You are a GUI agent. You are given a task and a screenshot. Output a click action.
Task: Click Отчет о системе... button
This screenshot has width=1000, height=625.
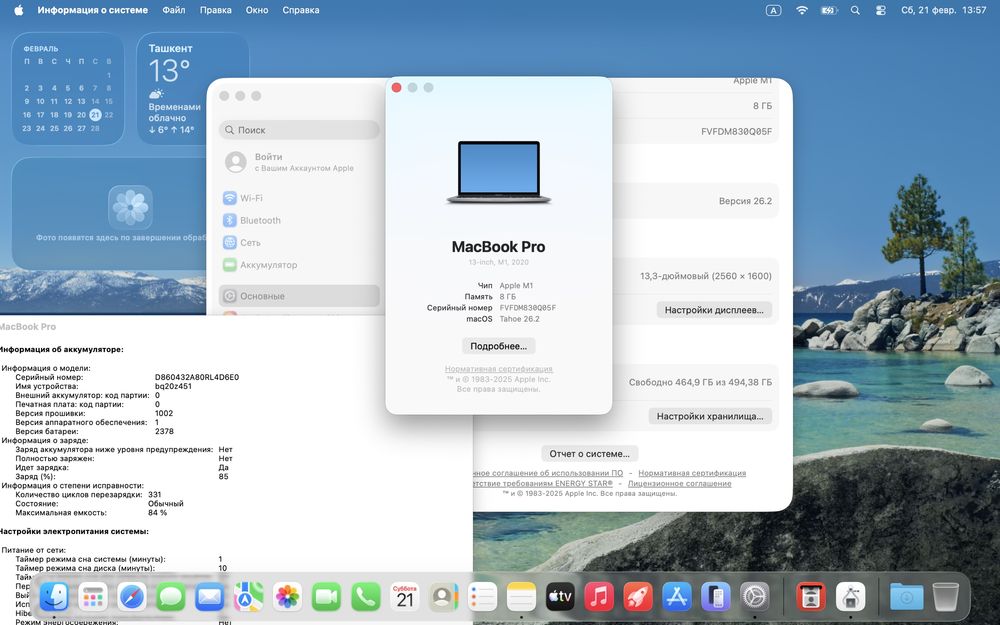pyautogui.click(x=589, y=453)
